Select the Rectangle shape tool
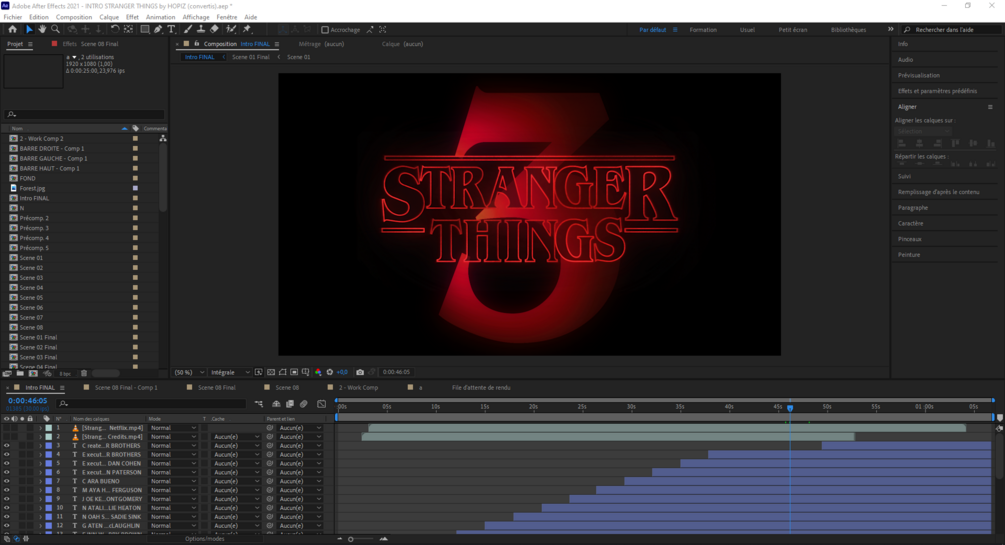The height and width of the screenshot is (545, 1005). coord(145,29)
